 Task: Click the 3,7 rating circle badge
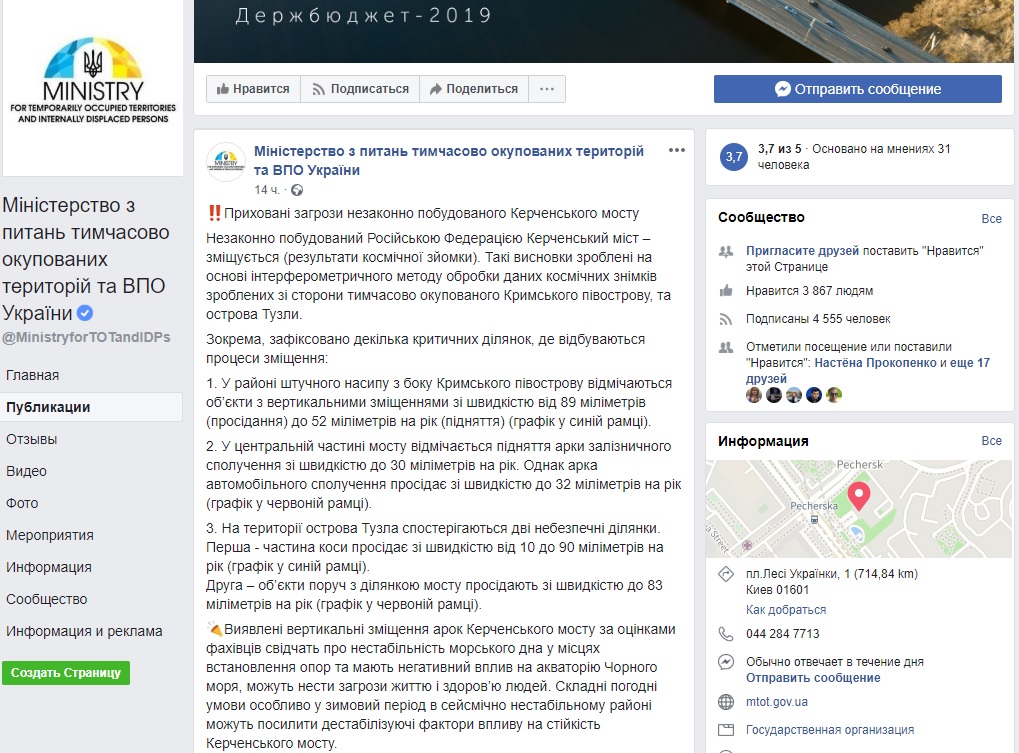pyautogui.click(x=734, y=157)
